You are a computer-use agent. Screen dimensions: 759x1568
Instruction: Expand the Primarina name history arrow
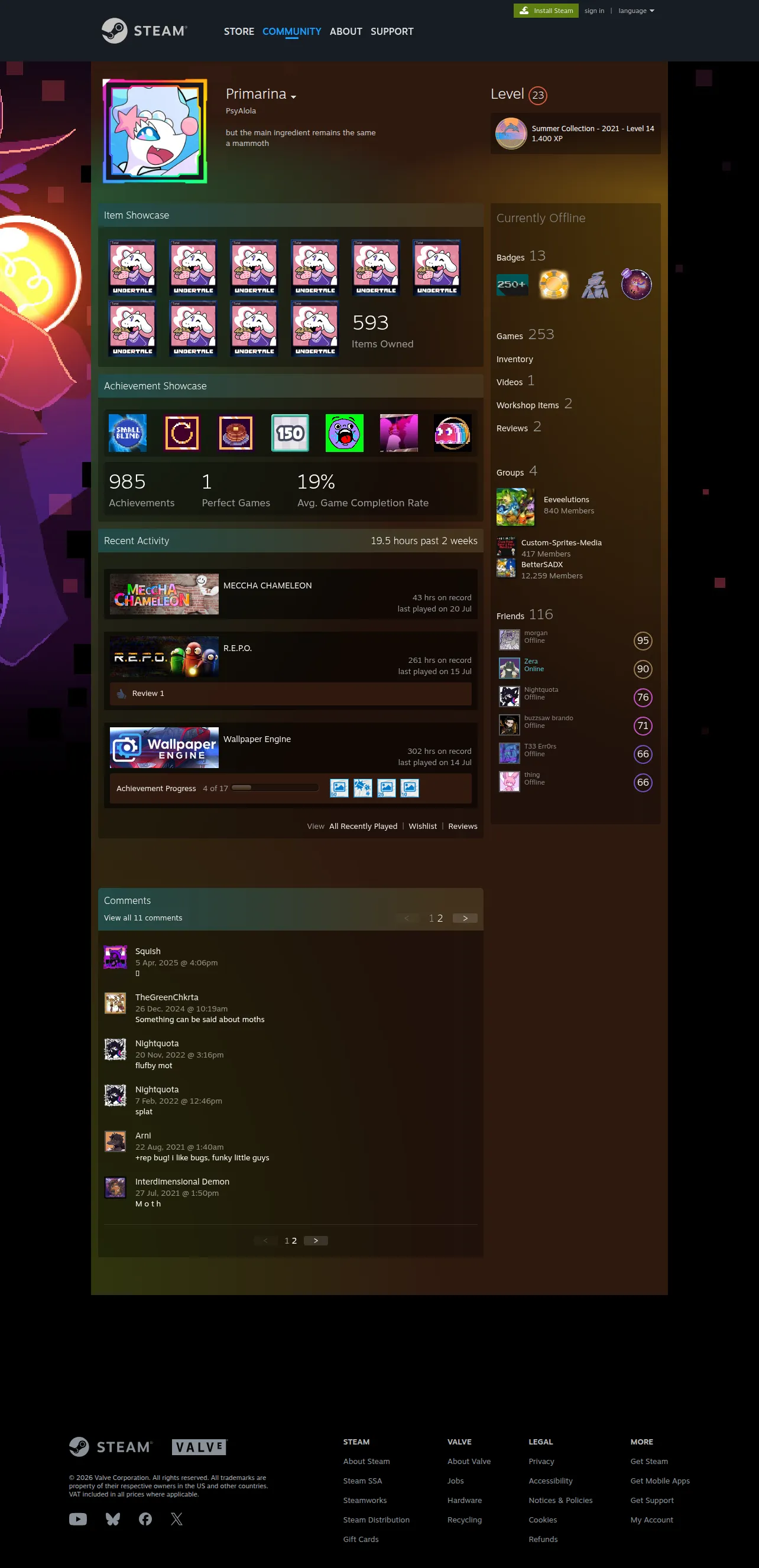[x=294, y=97]
